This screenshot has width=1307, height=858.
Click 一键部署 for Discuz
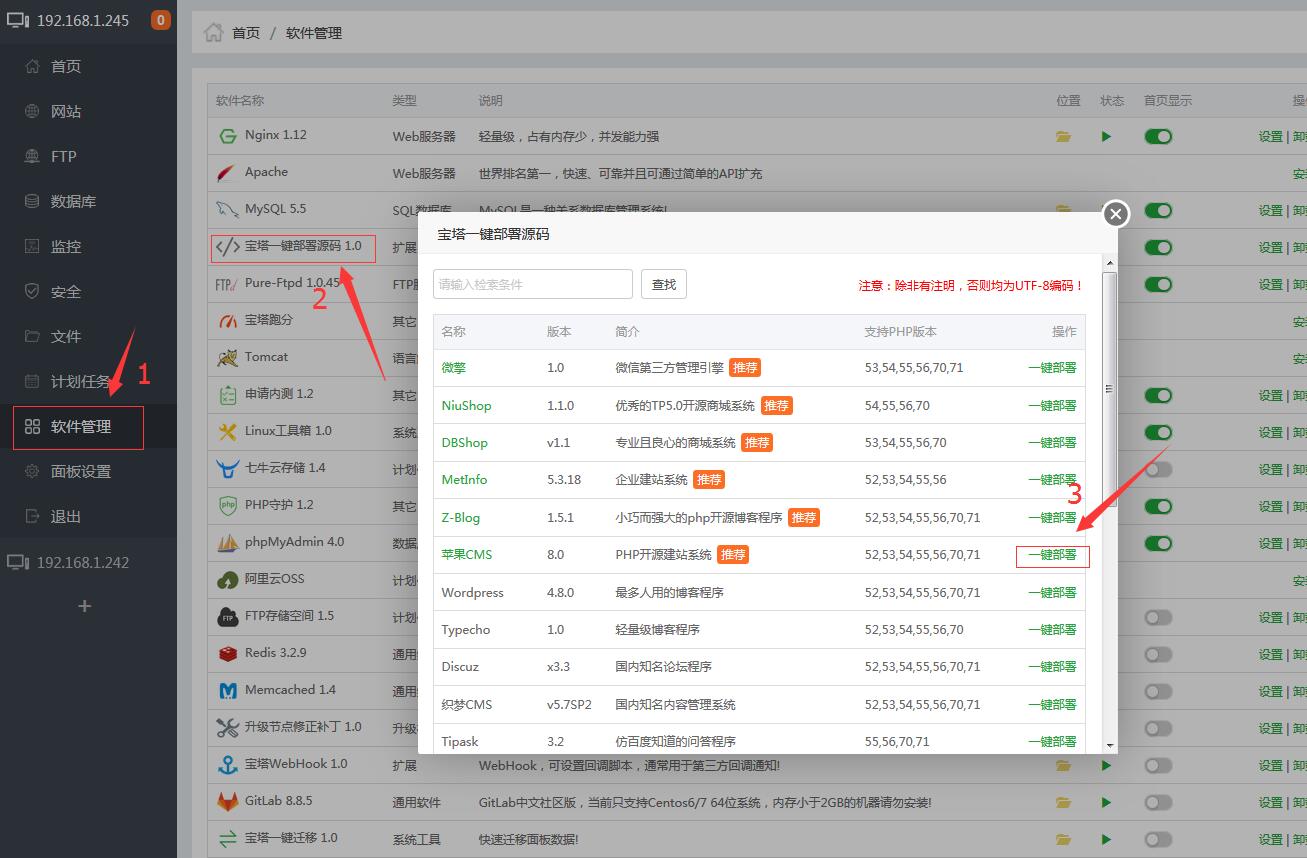(1052, 667)
